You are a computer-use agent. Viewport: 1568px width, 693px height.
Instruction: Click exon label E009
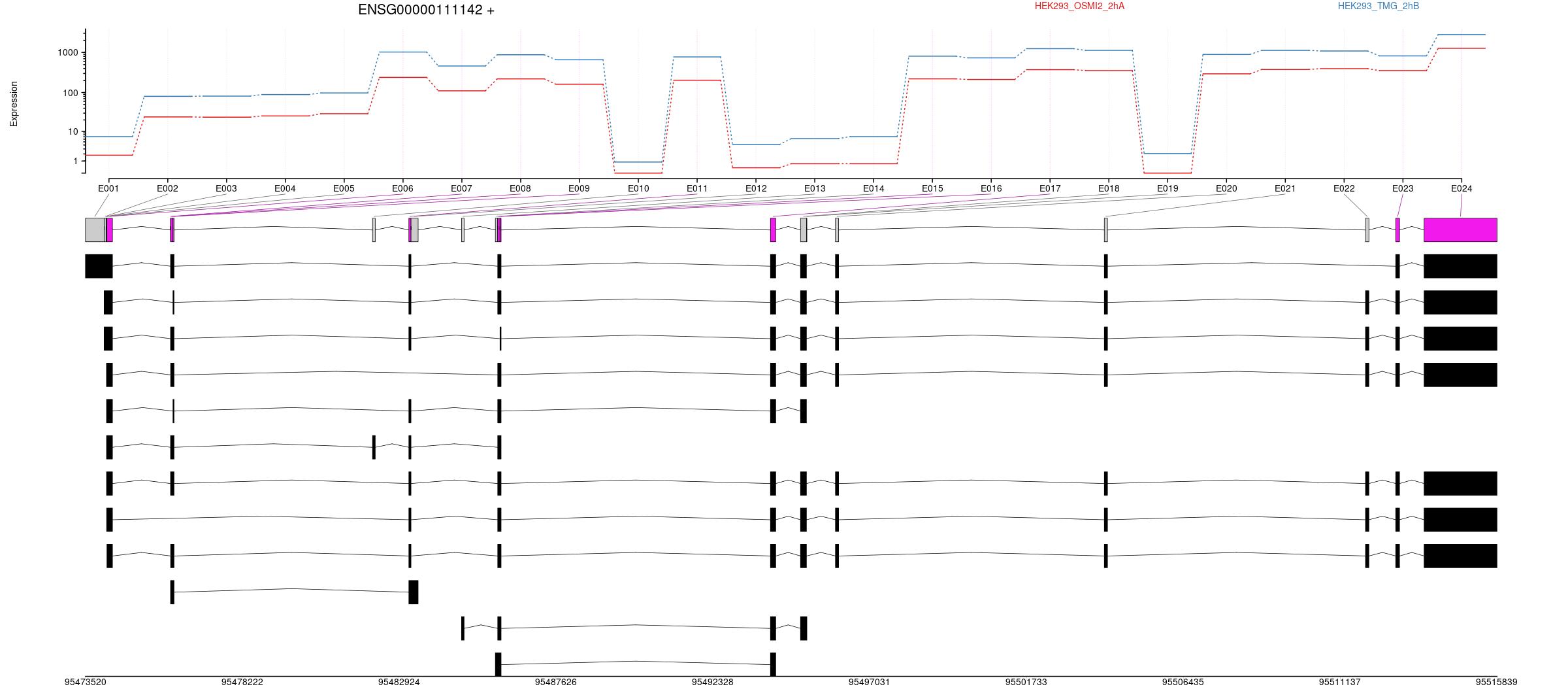(x=579, y=188)
